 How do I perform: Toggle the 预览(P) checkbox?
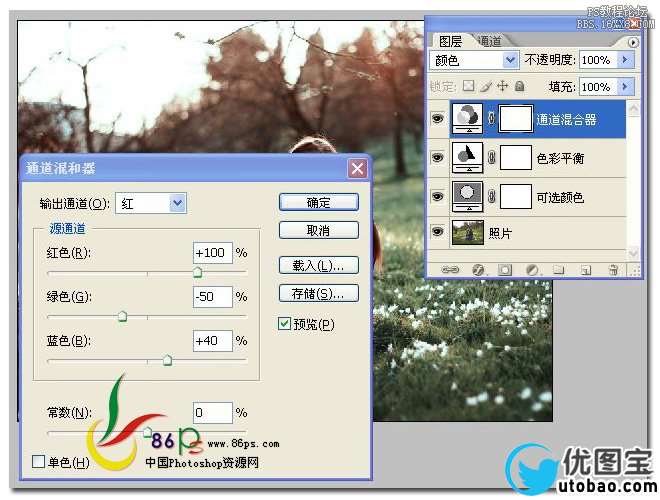point(284,323)
